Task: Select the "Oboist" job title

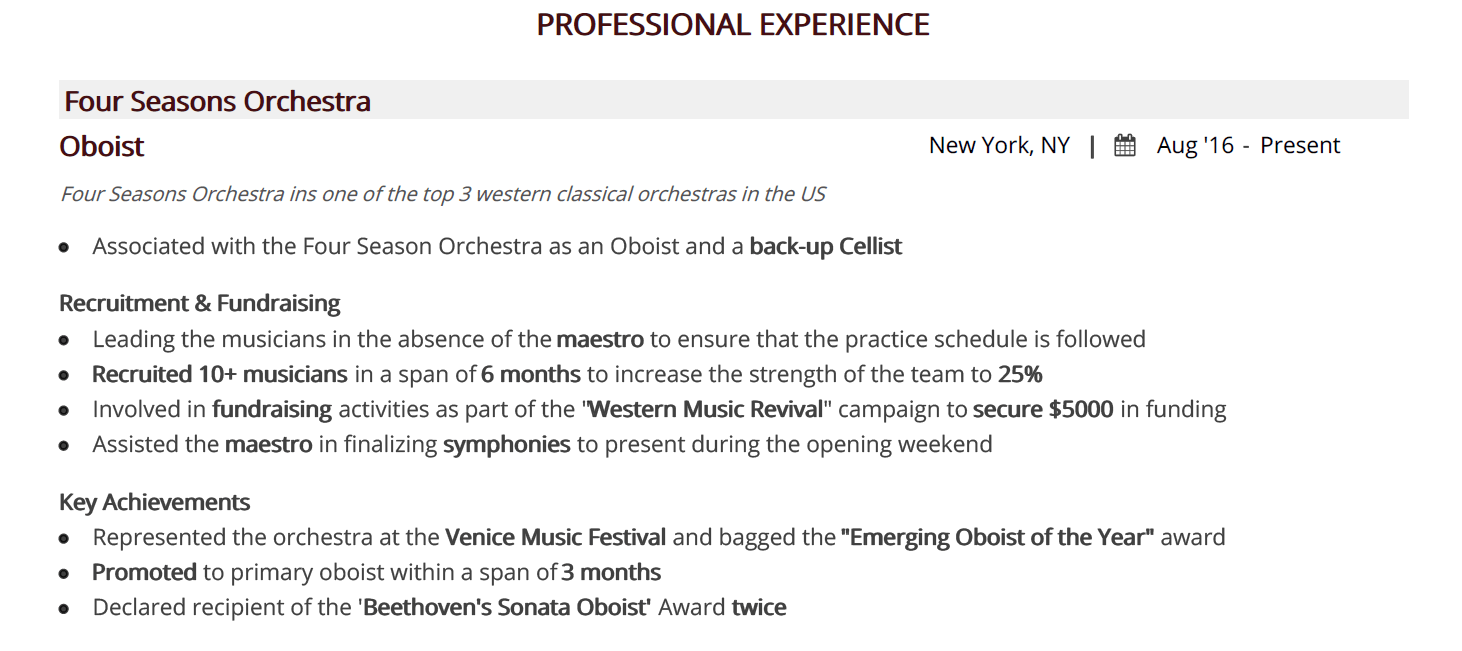Action: 102,146
